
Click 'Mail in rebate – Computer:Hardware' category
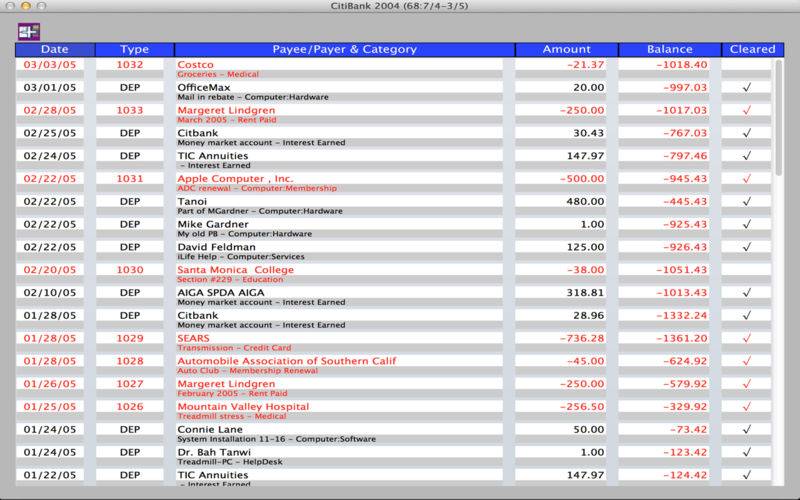[x=253, y=97]
